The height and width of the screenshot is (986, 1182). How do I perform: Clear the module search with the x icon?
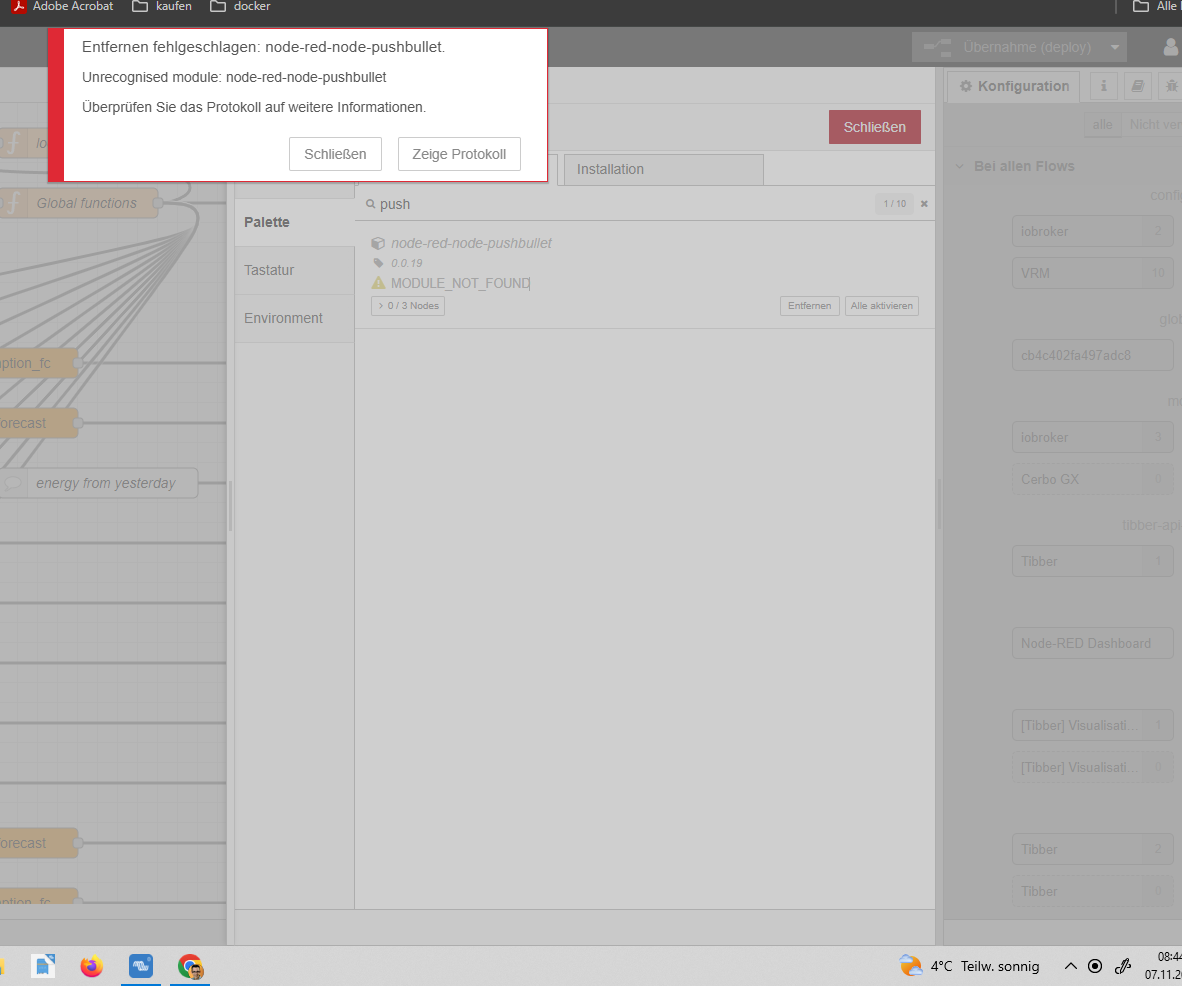pos(924,204)
